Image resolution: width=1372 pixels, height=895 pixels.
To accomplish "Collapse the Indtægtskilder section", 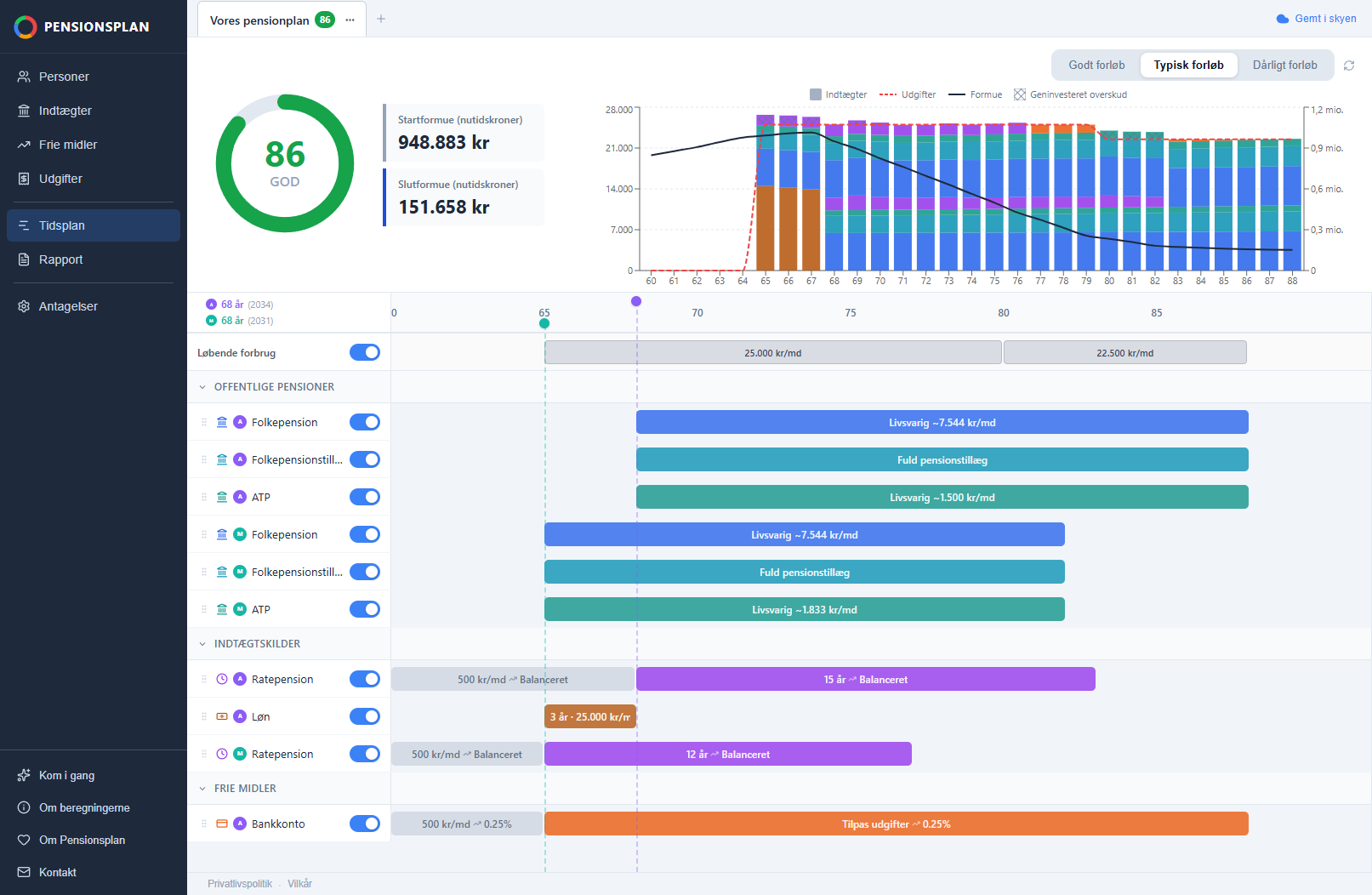I will tap(202, 644).
